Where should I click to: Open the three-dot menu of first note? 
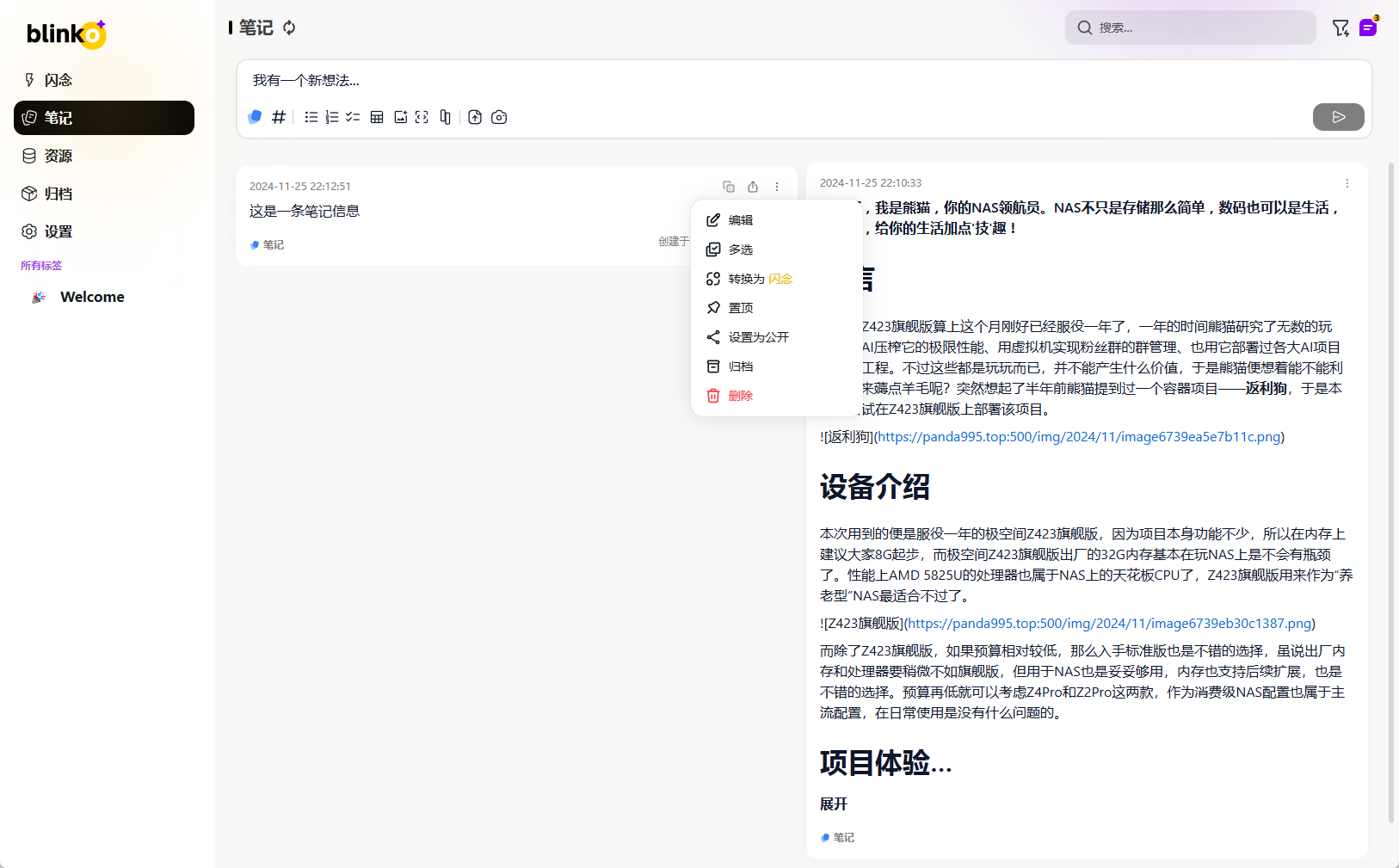click(777, 187)
